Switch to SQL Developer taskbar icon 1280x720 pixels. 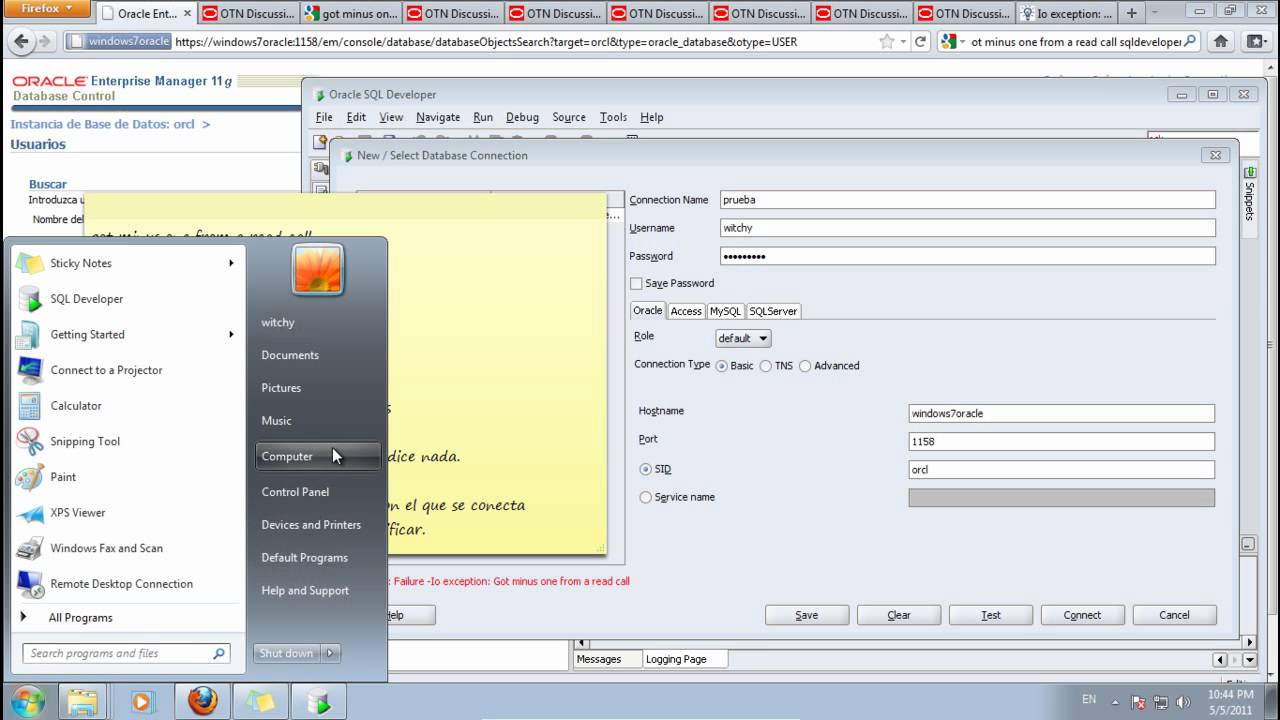coord(320,701)
